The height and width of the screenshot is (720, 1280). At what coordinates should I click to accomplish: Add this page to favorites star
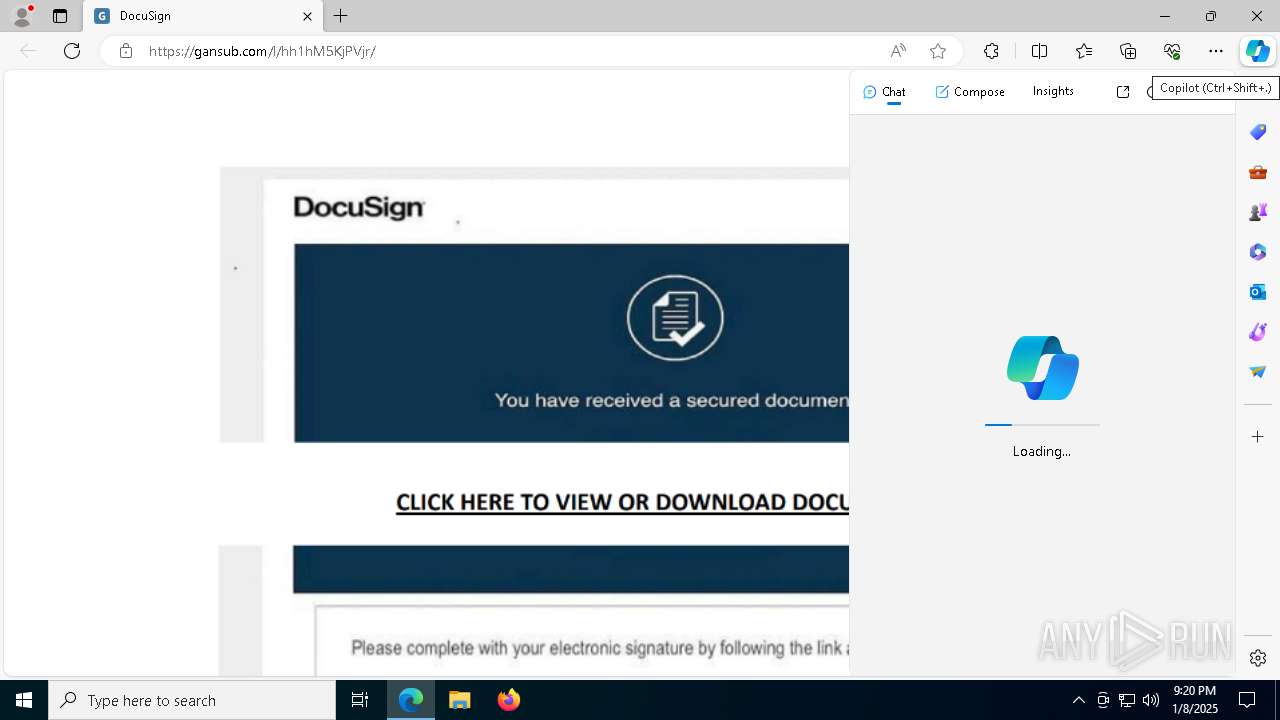coord(938,51)
